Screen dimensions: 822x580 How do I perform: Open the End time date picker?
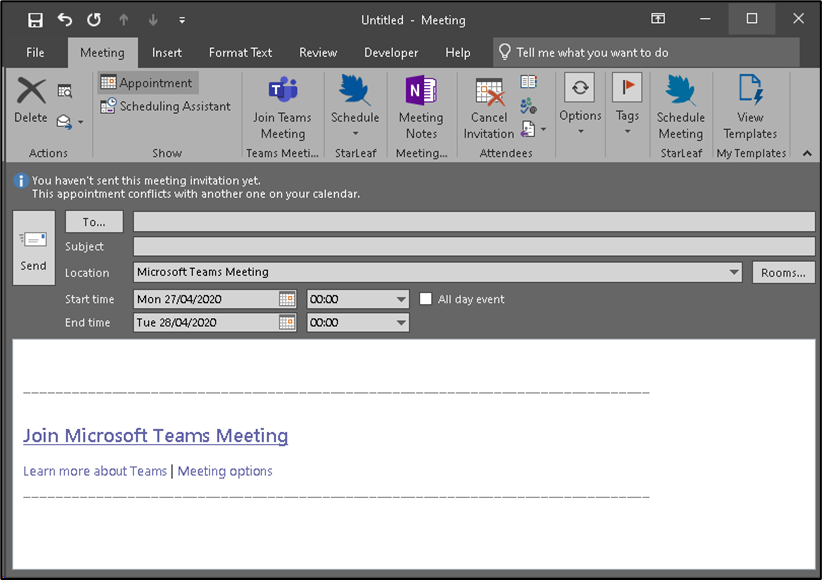pos(287,323)
